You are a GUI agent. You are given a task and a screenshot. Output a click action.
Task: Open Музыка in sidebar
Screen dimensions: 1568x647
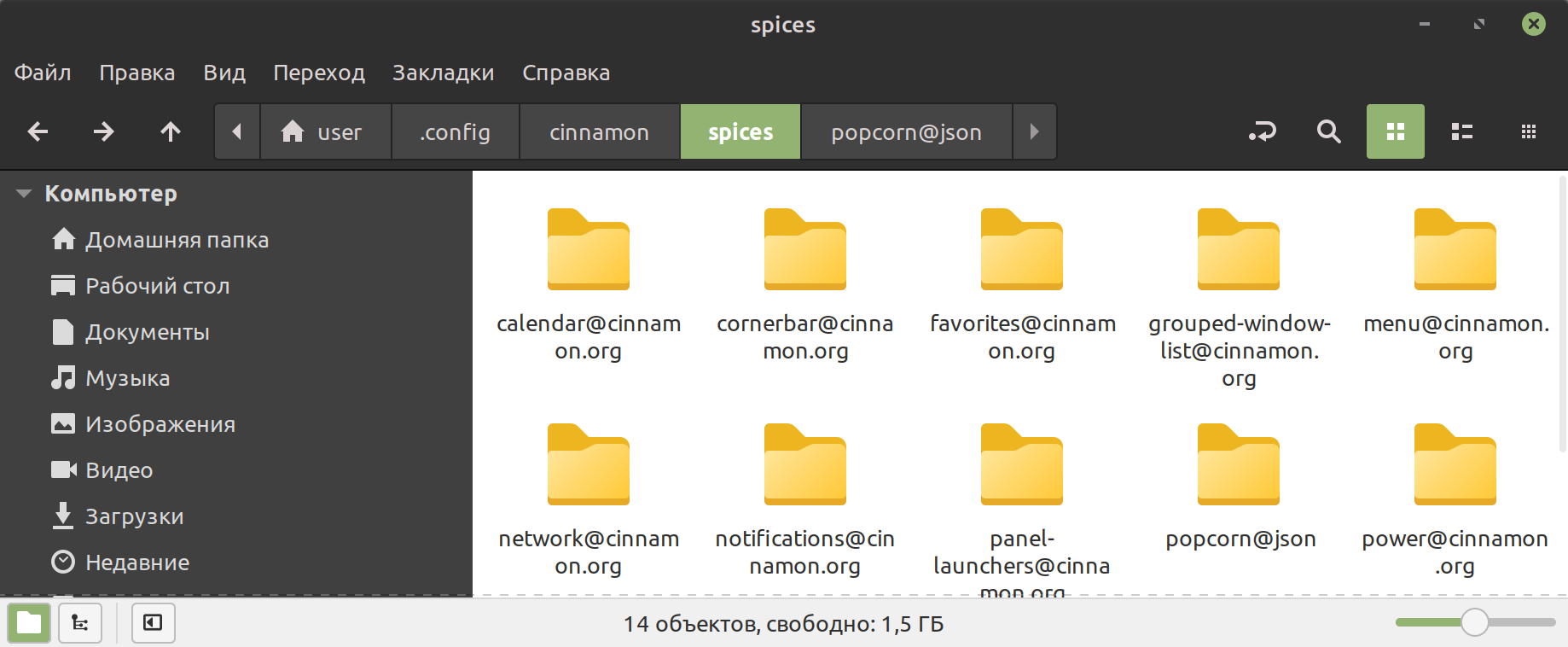point(110,378)
